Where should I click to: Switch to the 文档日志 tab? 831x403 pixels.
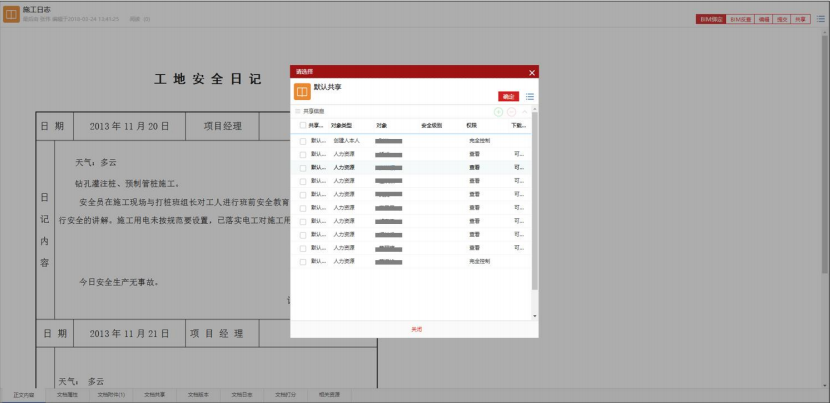pos(242,395)
